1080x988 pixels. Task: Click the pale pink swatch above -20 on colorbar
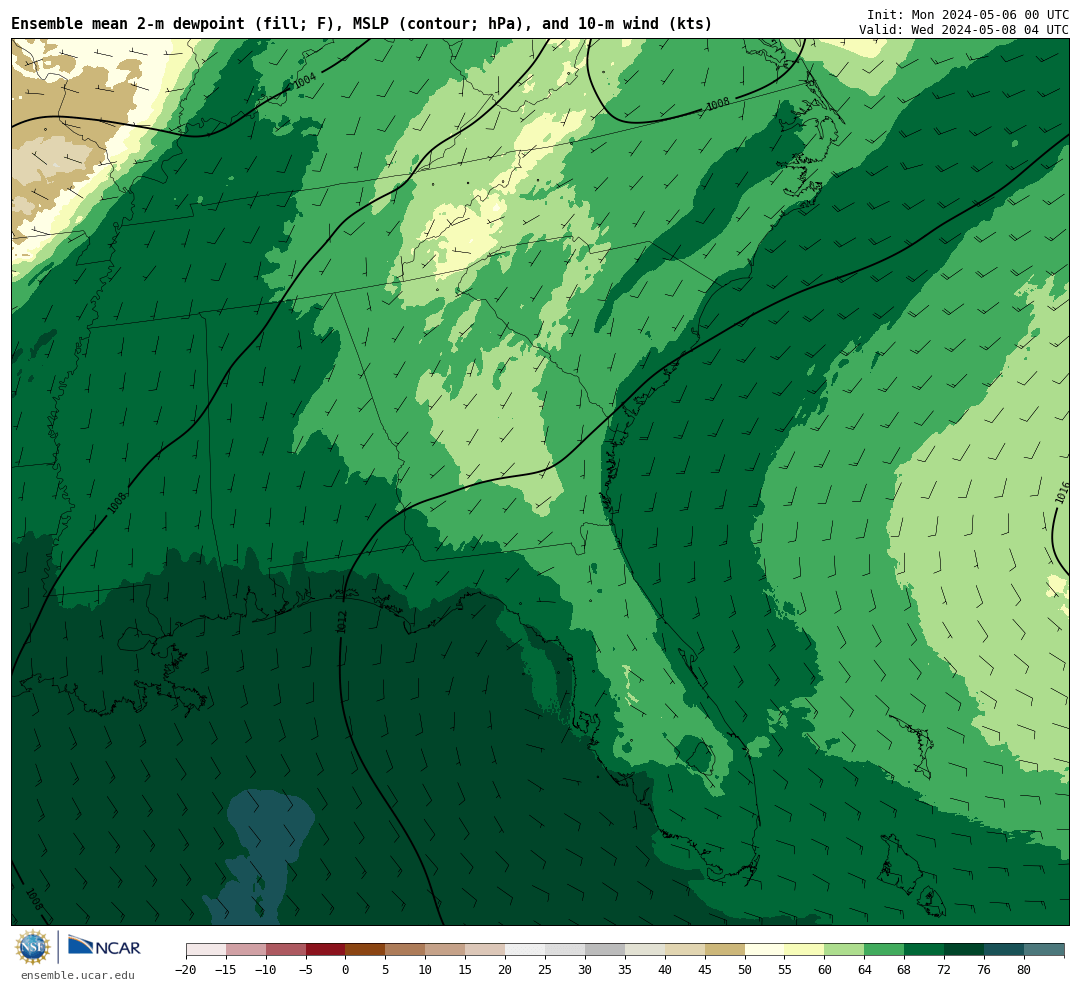point(206,950)
